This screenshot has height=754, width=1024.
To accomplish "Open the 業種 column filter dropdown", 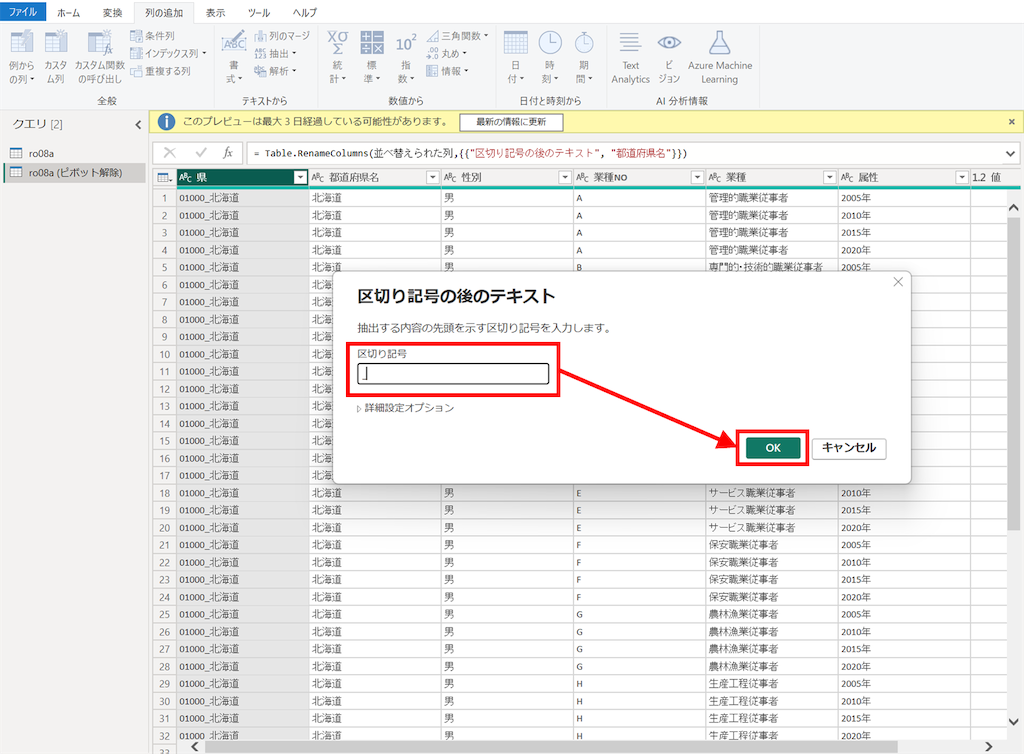I will 829,178.
